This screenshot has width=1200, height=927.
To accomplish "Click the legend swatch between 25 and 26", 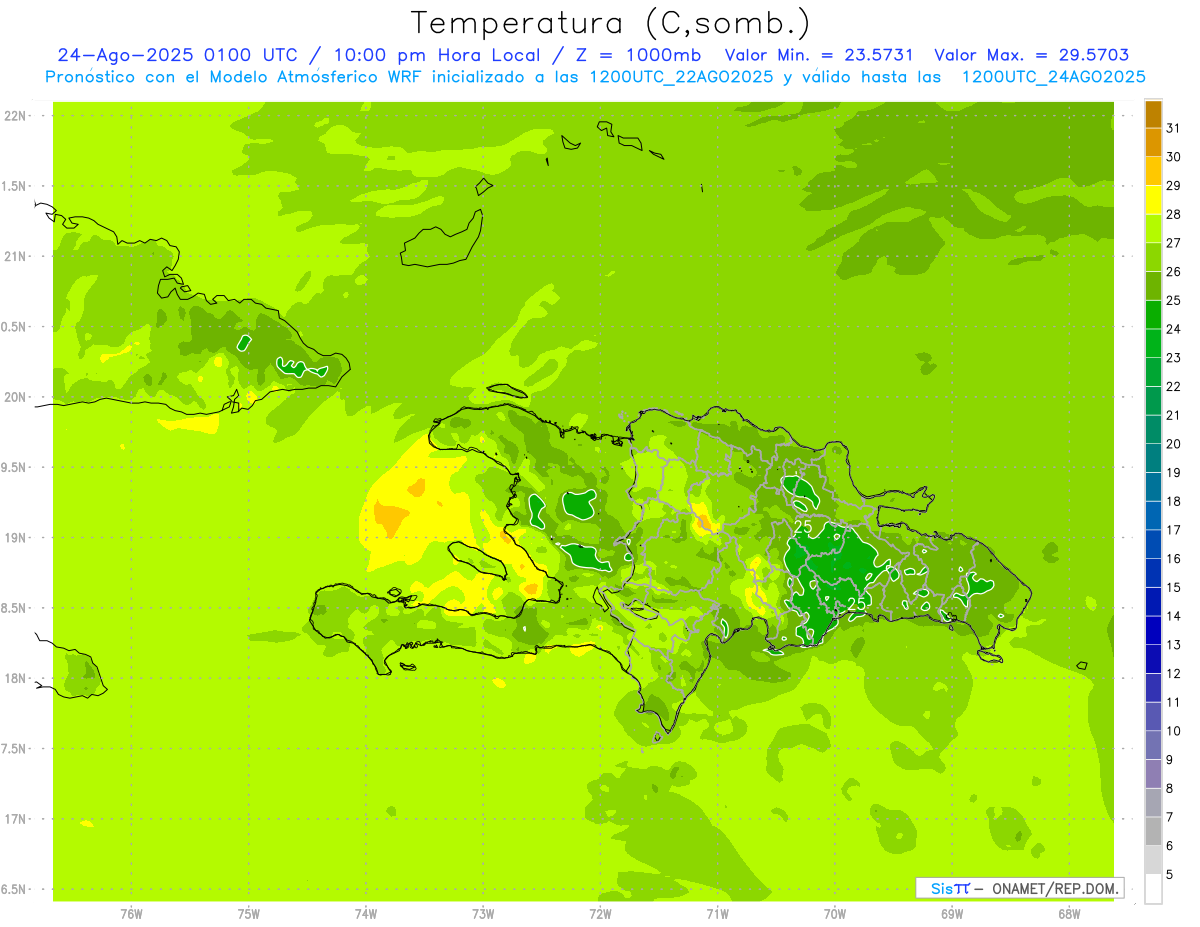I will [x=1153, y=286].
